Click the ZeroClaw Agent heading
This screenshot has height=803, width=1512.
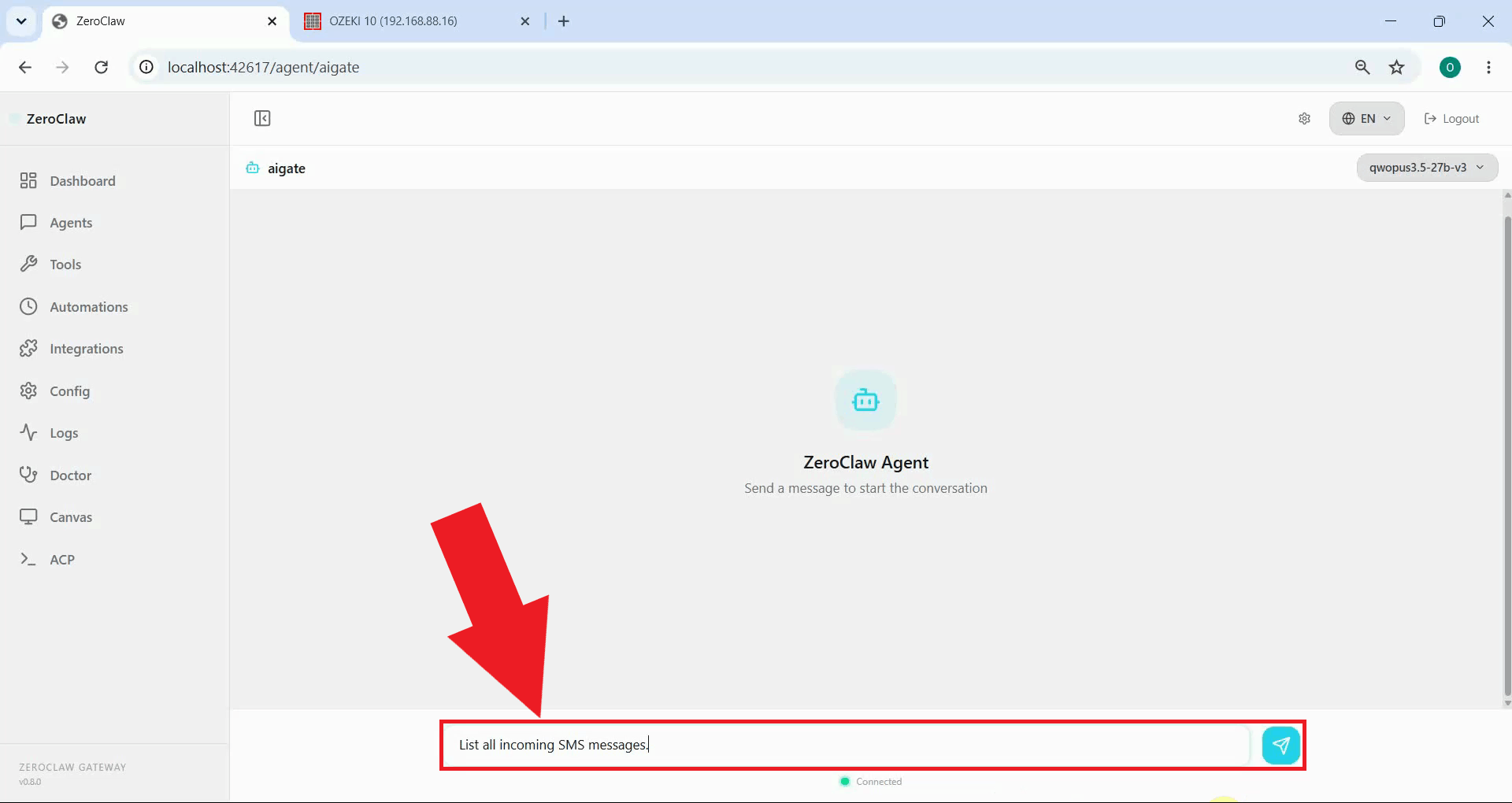pyautogui.click(x=865, y=462)
